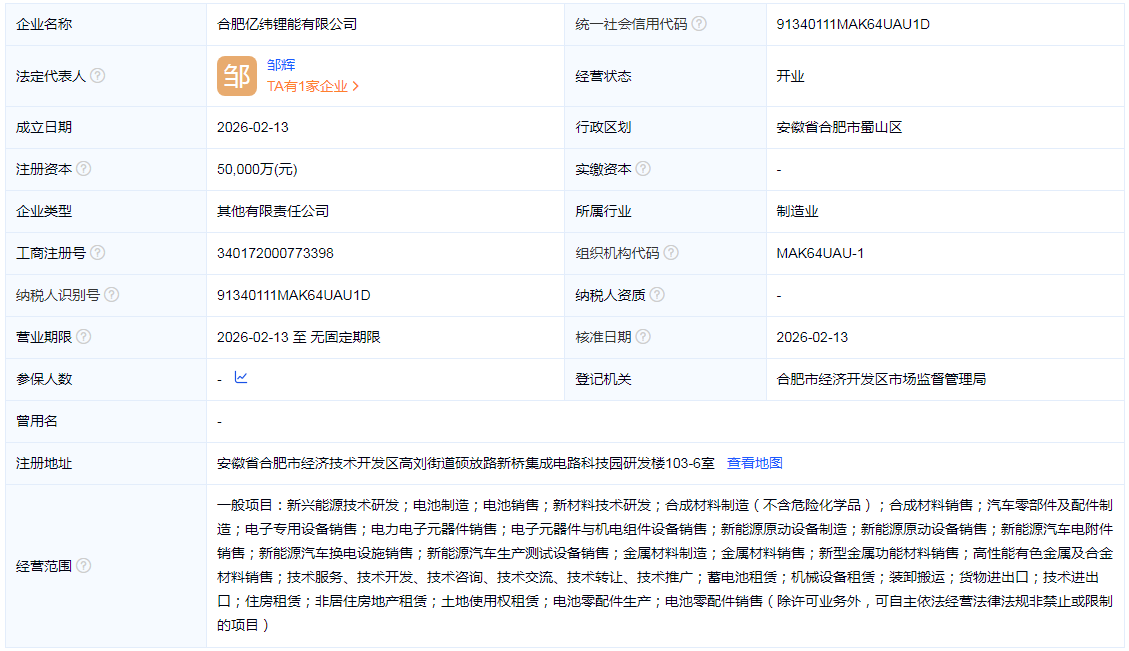The height and width of the screenshot is (651, 1129).
Task: Open the tooltip icon for 企业类型
Action: tap(84, 210)
